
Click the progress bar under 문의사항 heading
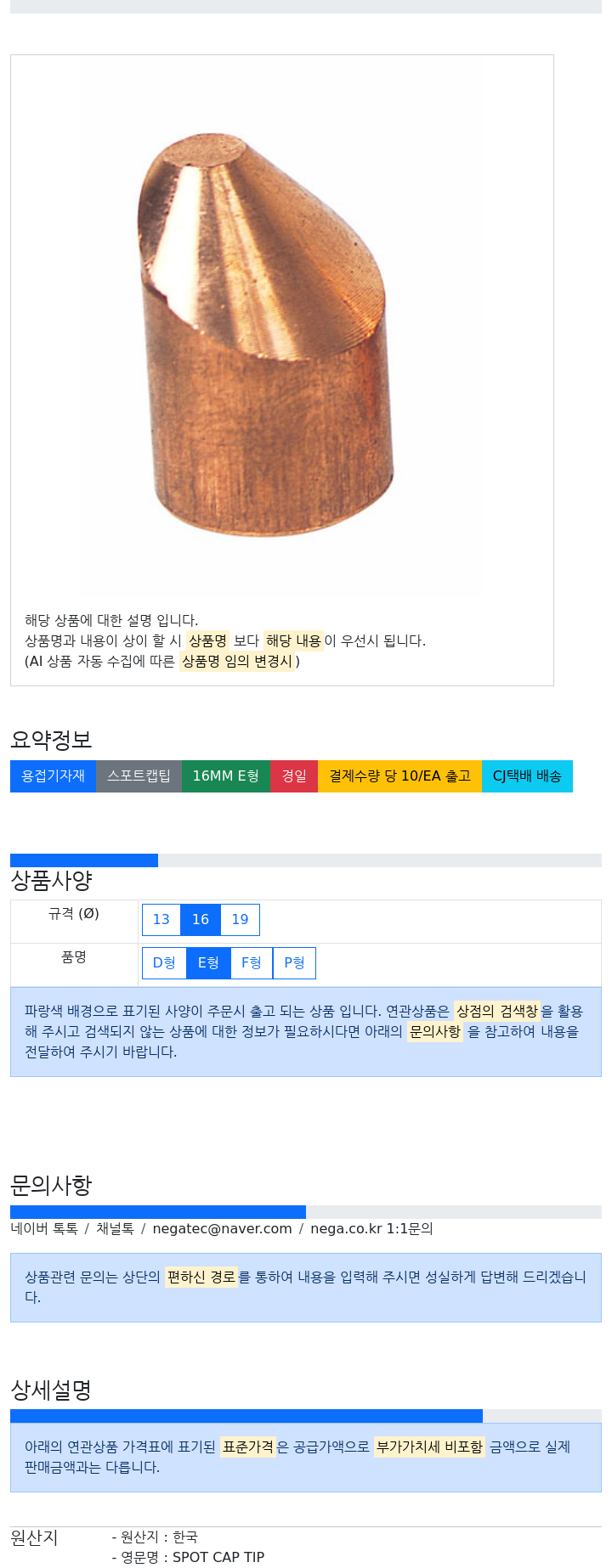point(306,1212)
